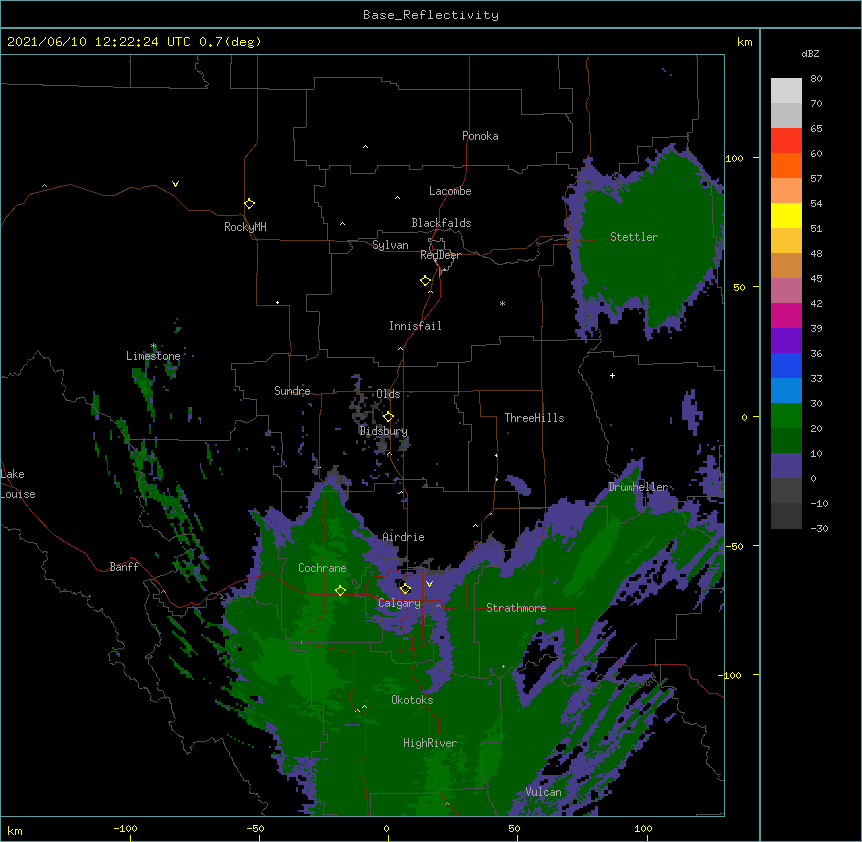The image size is (862, 842).
Task: Click the yellow V marker northwest of RockyMH
Action: pos(175,184)
